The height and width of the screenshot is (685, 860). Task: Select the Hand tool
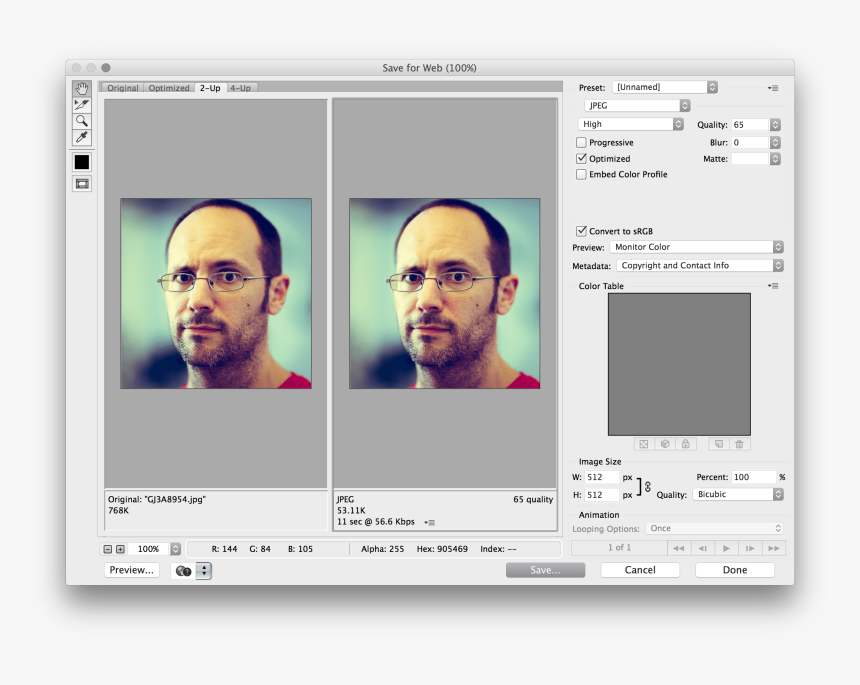point(81,90)
